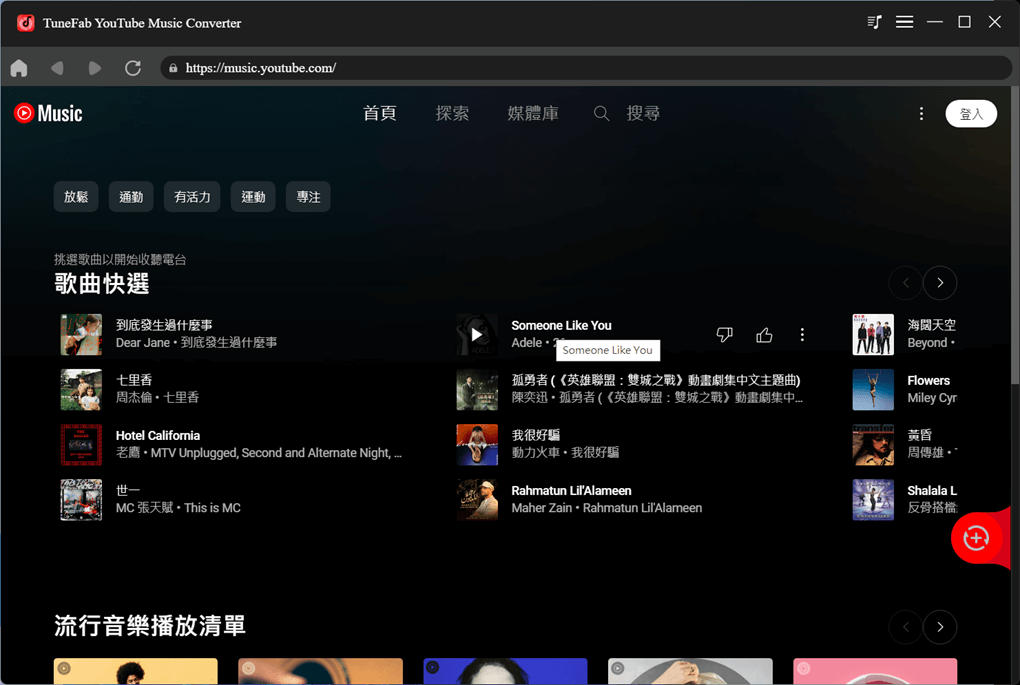
Task: Open the hamburger menu in title bar
Action: [904, 22]
